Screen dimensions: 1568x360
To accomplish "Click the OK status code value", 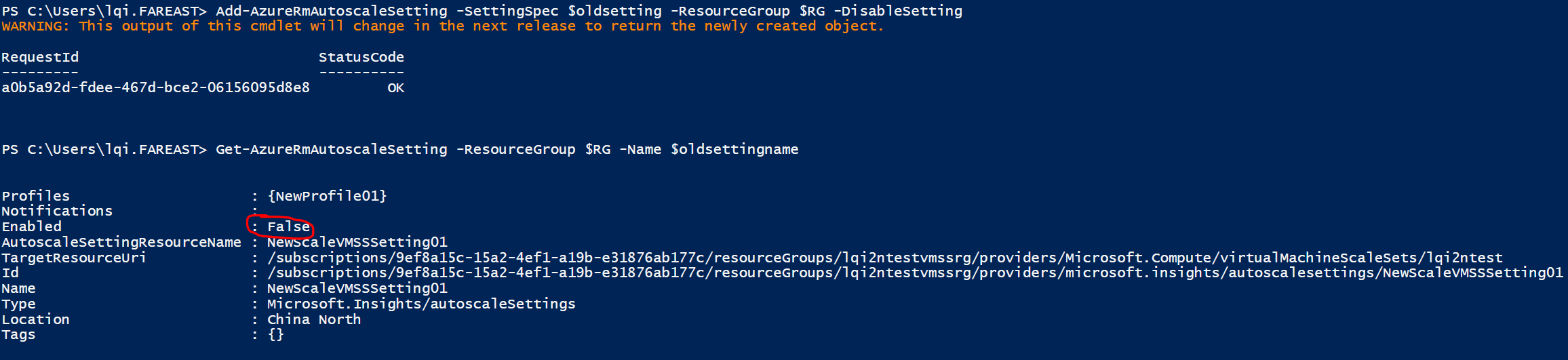I will click(x=395, y=88).
